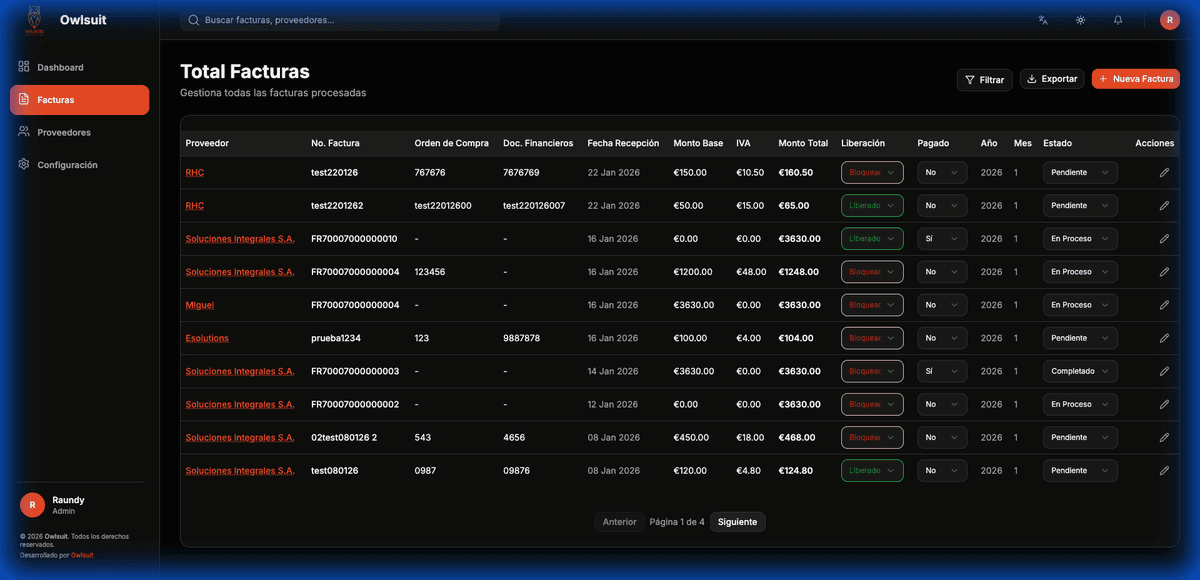Advance pagination with the Siguiente button
The width and height of the screenshot is (1200, 580).
point(737,521)
